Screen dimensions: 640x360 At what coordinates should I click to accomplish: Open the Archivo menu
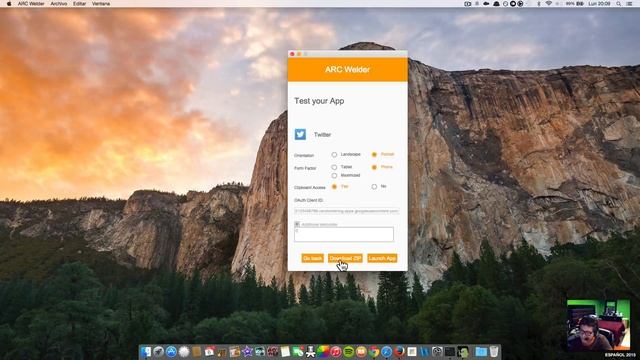point(58,4)
